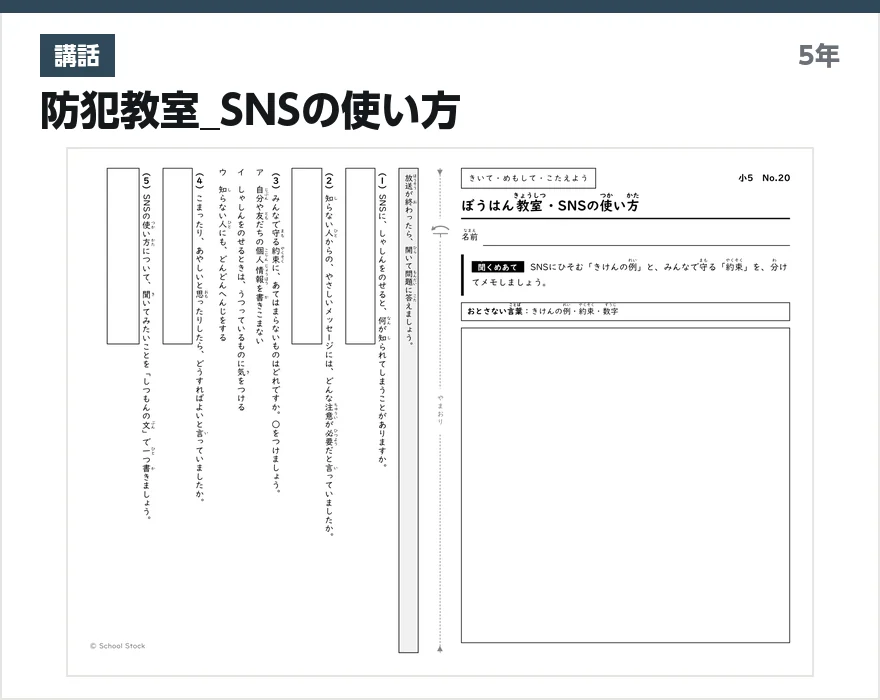Click the きいて・めもして・こたえよう label box
Viewport: 880px width, 700px height.
(528, 178)
